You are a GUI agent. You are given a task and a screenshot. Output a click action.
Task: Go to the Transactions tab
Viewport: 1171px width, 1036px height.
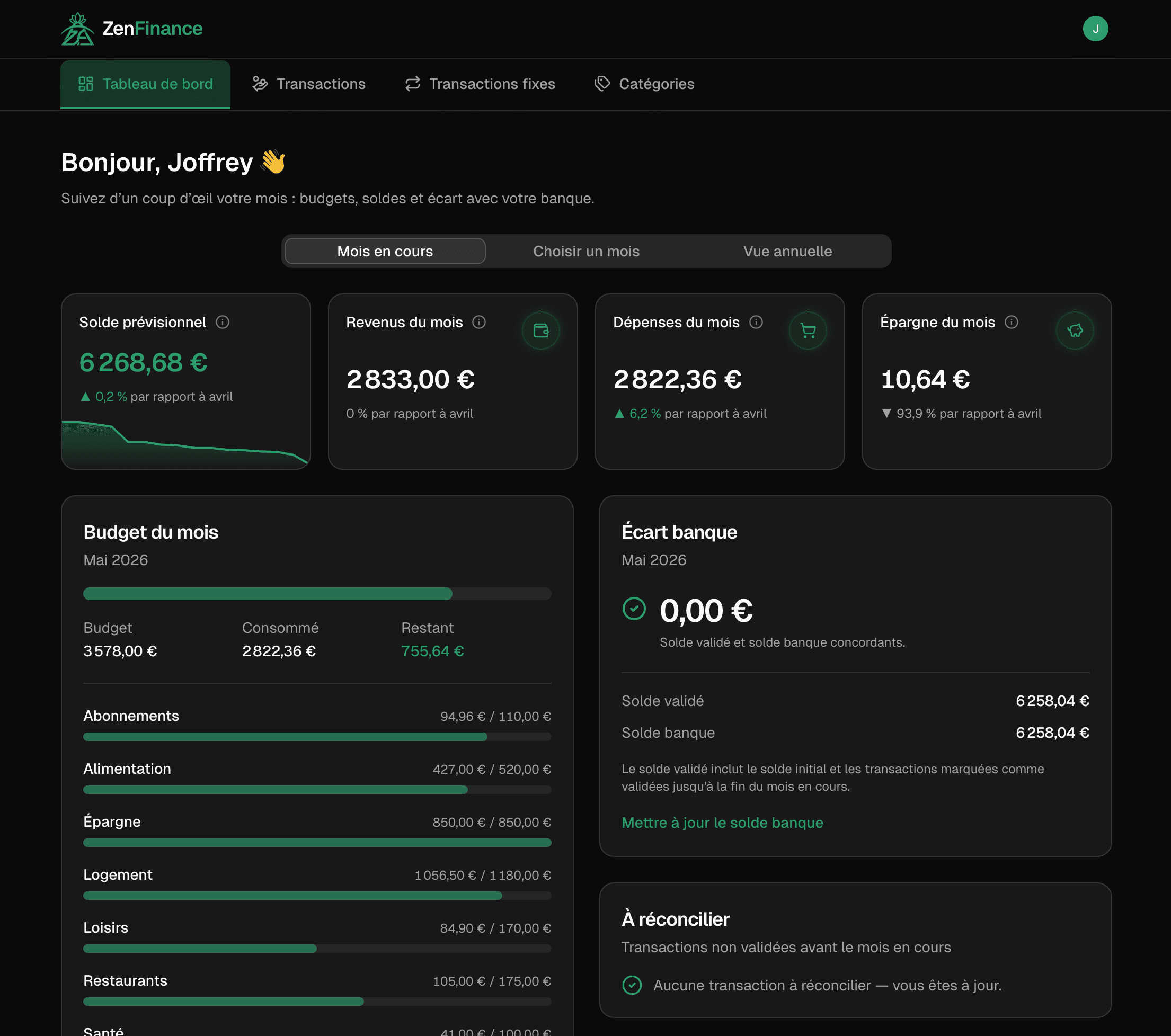309,84
